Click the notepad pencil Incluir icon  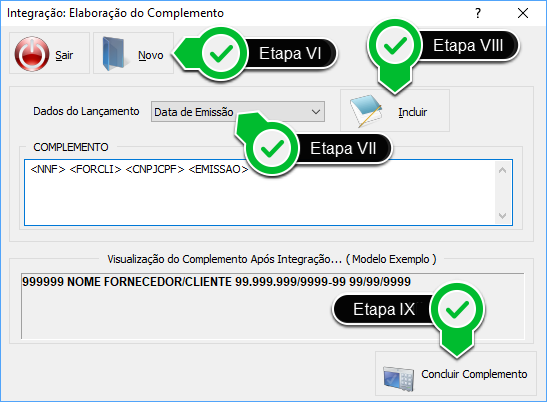[x=366, y=111]
